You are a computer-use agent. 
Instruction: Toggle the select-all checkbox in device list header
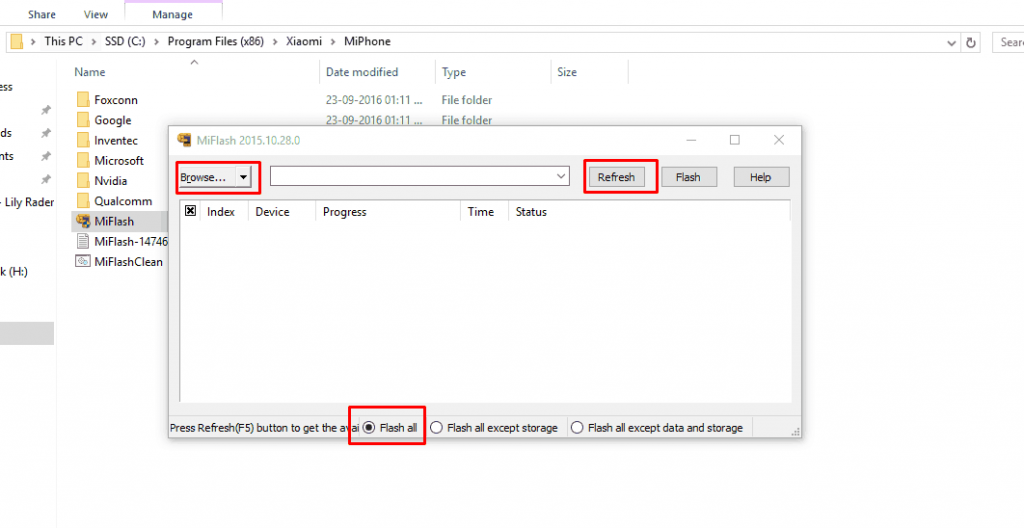(191, 210)
